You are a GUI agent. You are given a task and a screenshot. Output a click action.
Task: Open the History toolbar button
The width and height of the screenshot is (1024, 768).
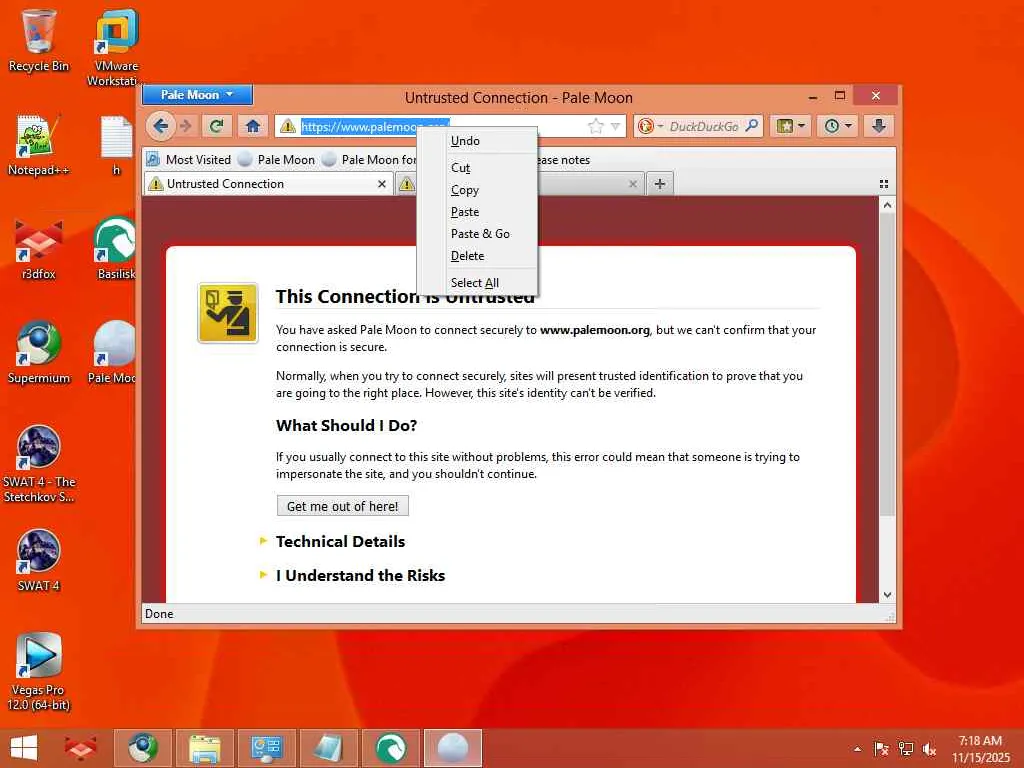(x=837, y=126)
